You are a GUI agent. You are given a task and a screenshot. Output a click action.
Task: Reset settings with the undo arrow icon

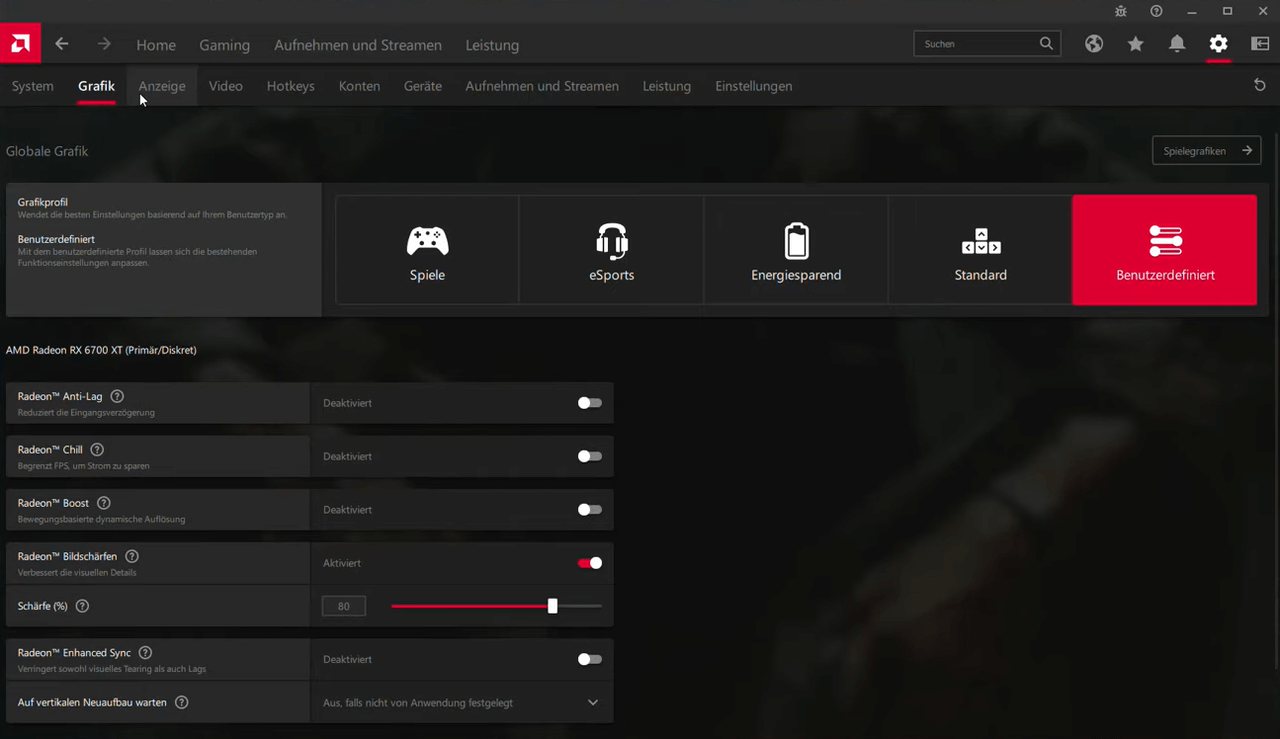click(x=1260, y=85)
